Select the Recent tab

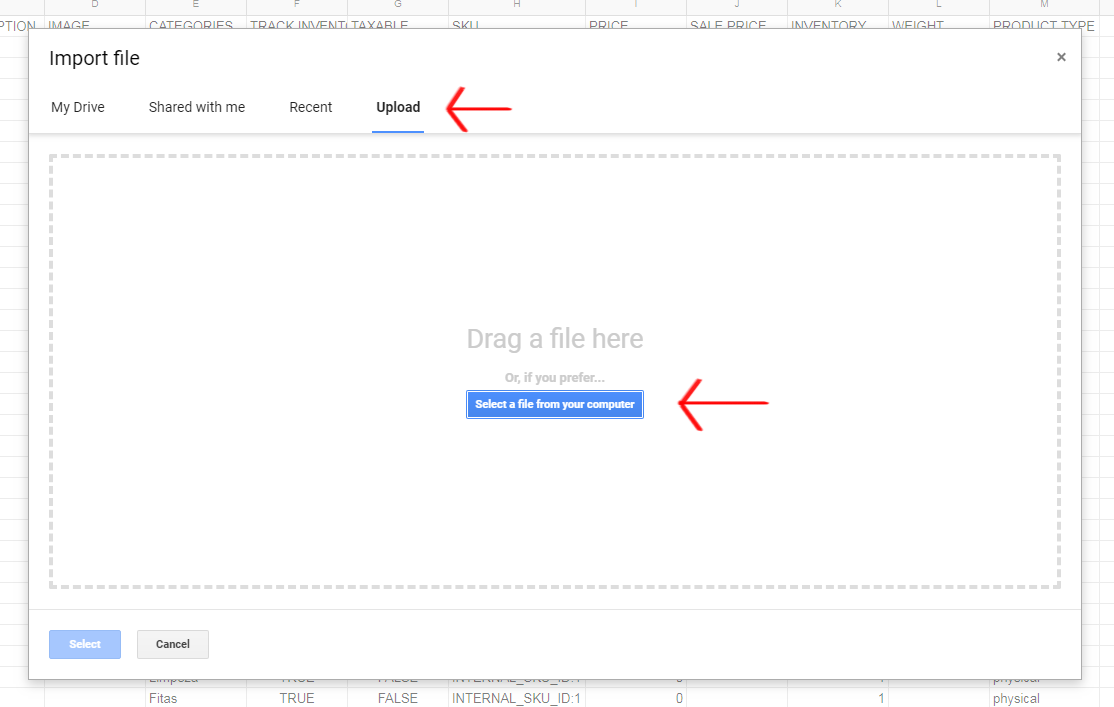311,107
